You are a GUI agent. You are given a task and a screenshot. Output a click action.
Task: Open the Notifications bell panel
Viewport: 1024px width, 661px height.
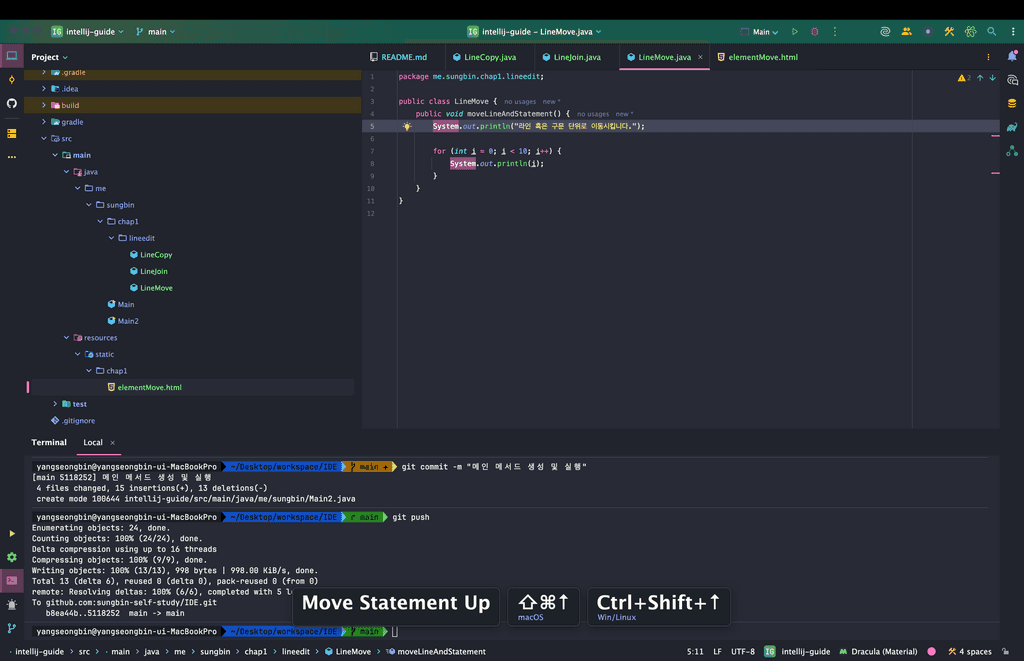(x=1012, y=57)
